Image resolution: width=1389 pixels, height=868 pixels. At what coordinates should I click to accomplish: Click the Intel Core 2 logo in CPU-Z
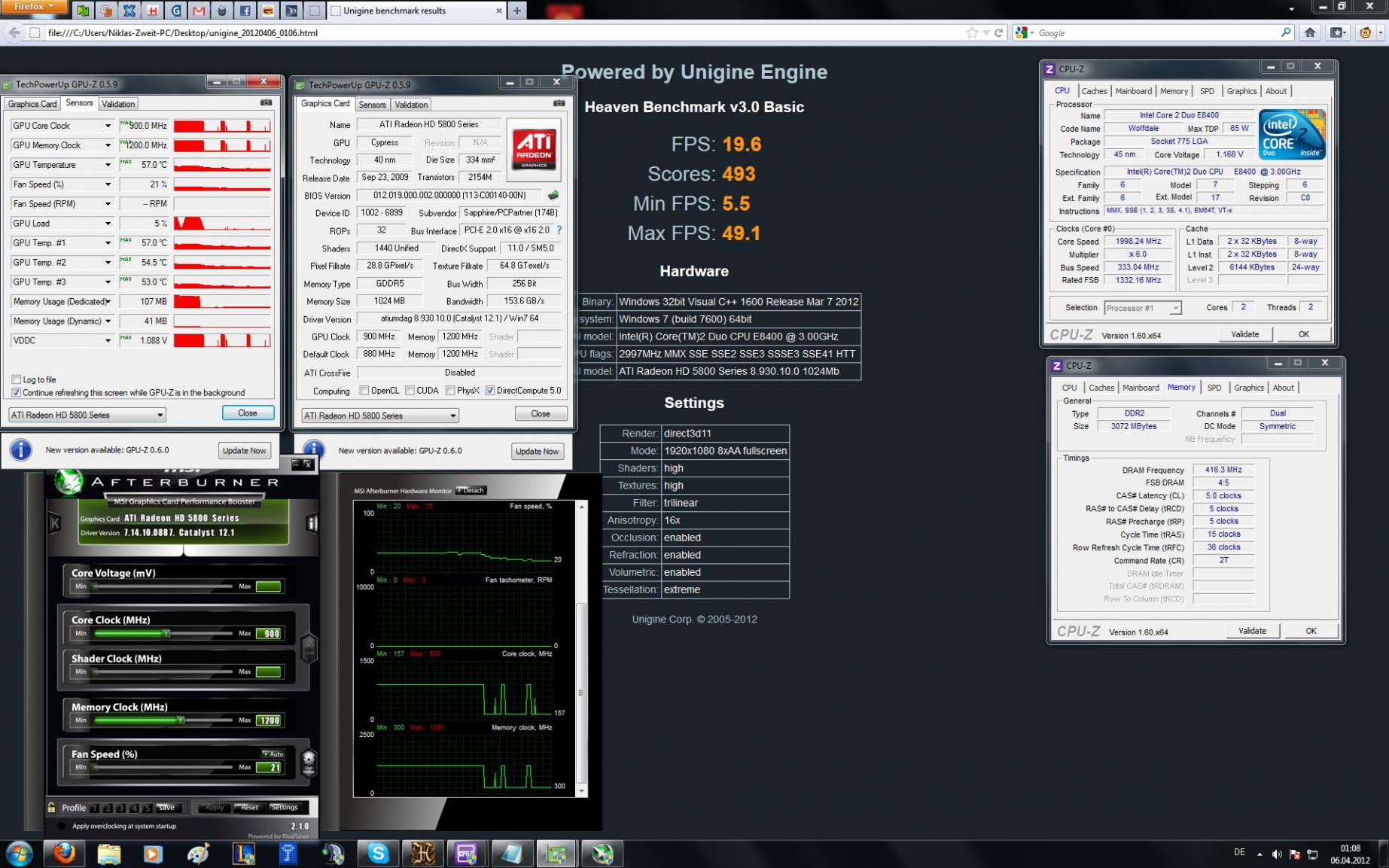coord(1292,135)
